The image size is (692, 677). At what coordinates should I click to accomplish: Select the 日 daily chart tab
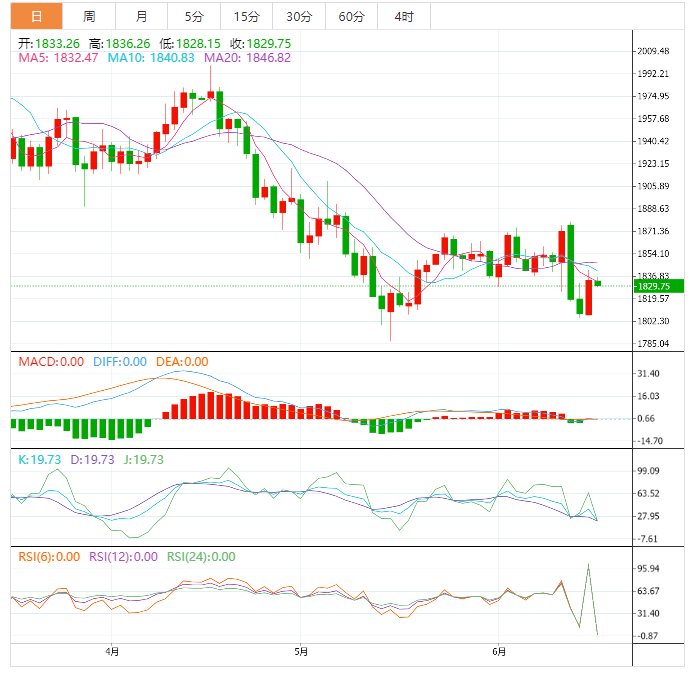pyautogui.click(x=37, y=16)
